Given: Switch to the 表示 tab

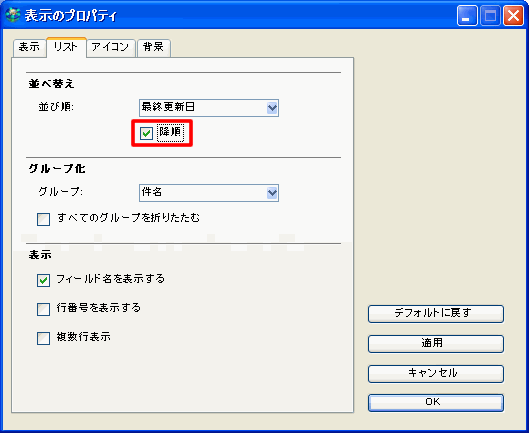Looking at the screenshot, I should (x=29, y=48).
